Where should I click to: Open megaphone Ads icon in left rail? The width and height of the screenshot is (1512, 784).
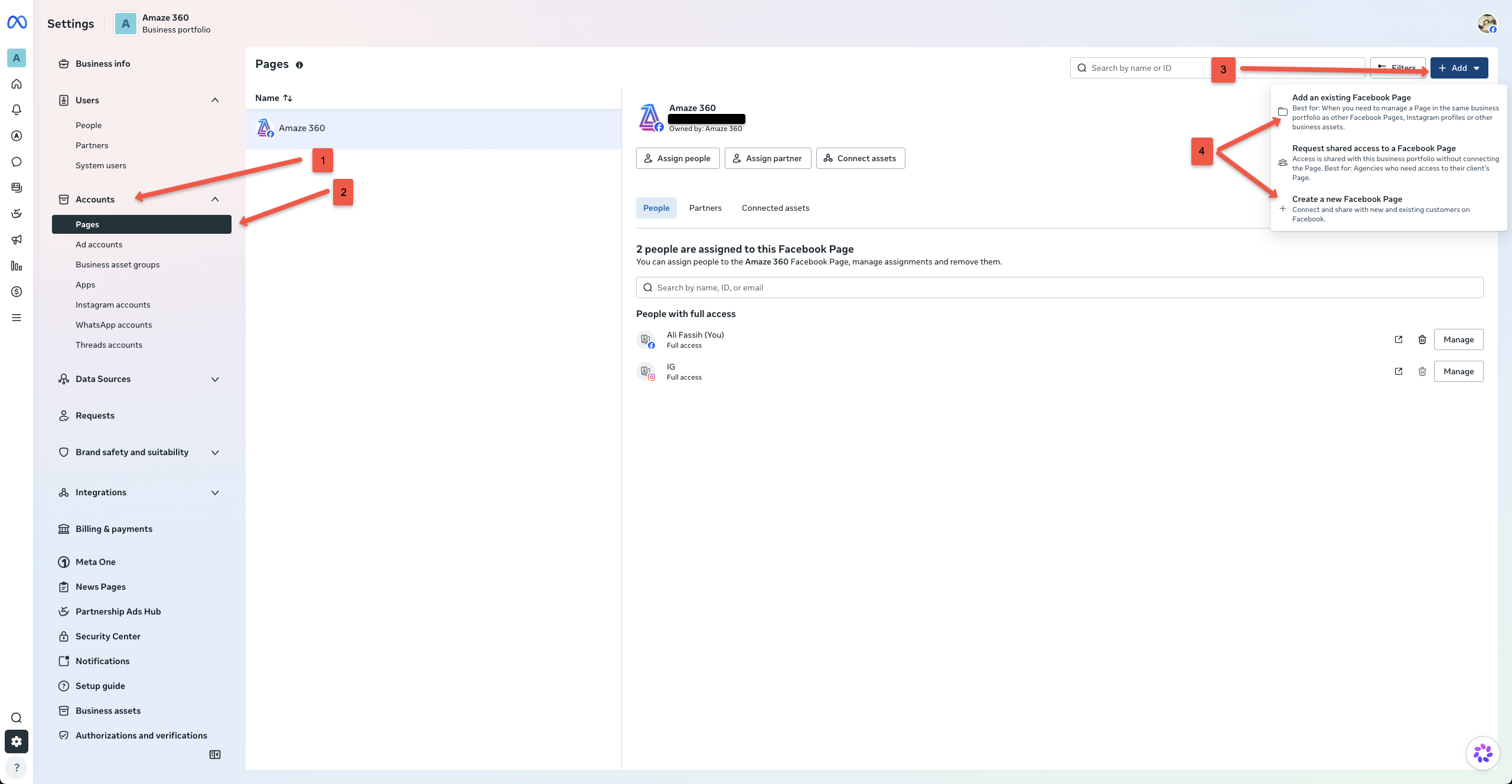[17, 240]
